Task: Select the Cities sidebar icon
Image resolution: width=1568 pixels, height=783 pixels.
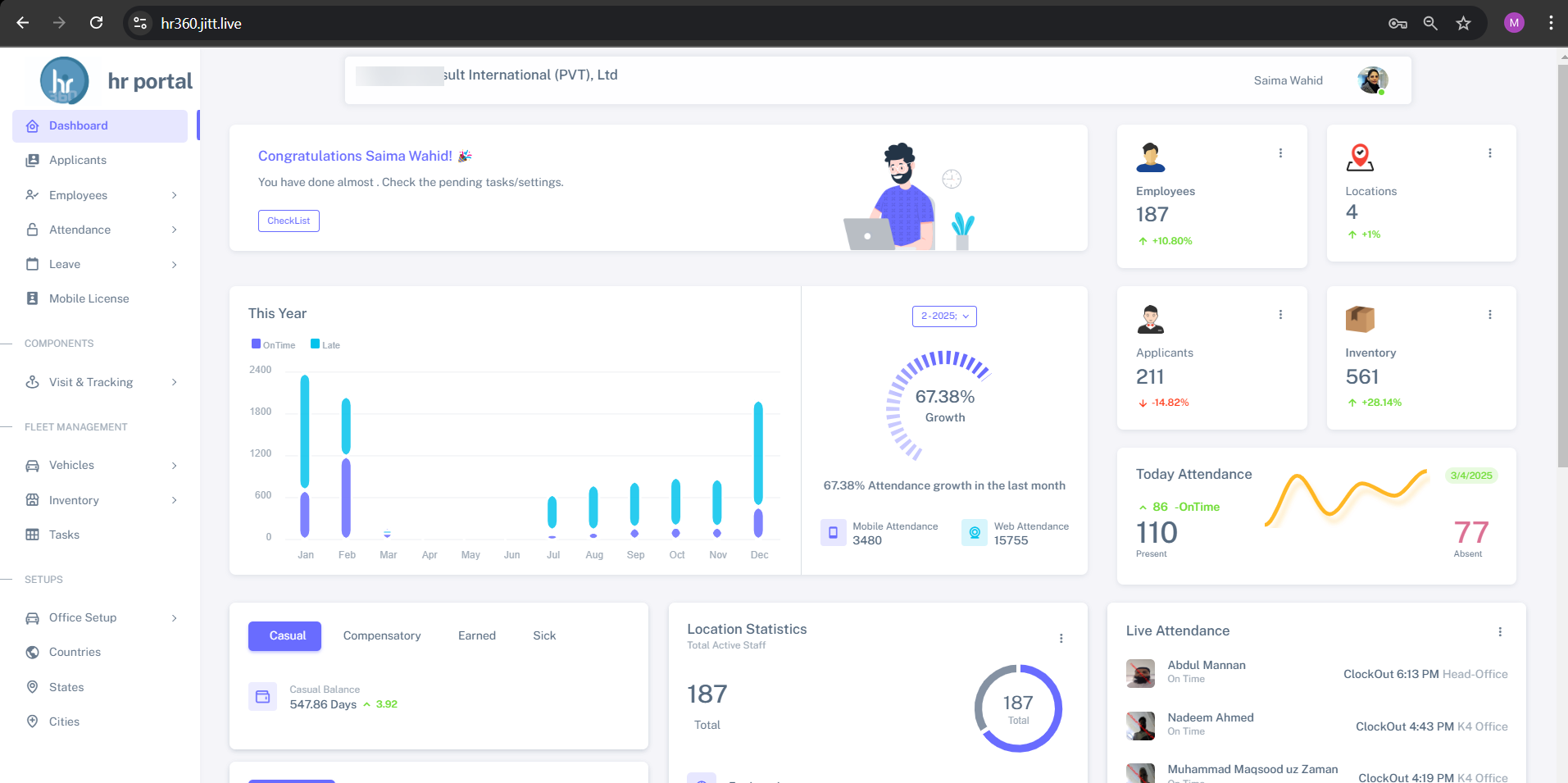Action: [x=32, y=722]
